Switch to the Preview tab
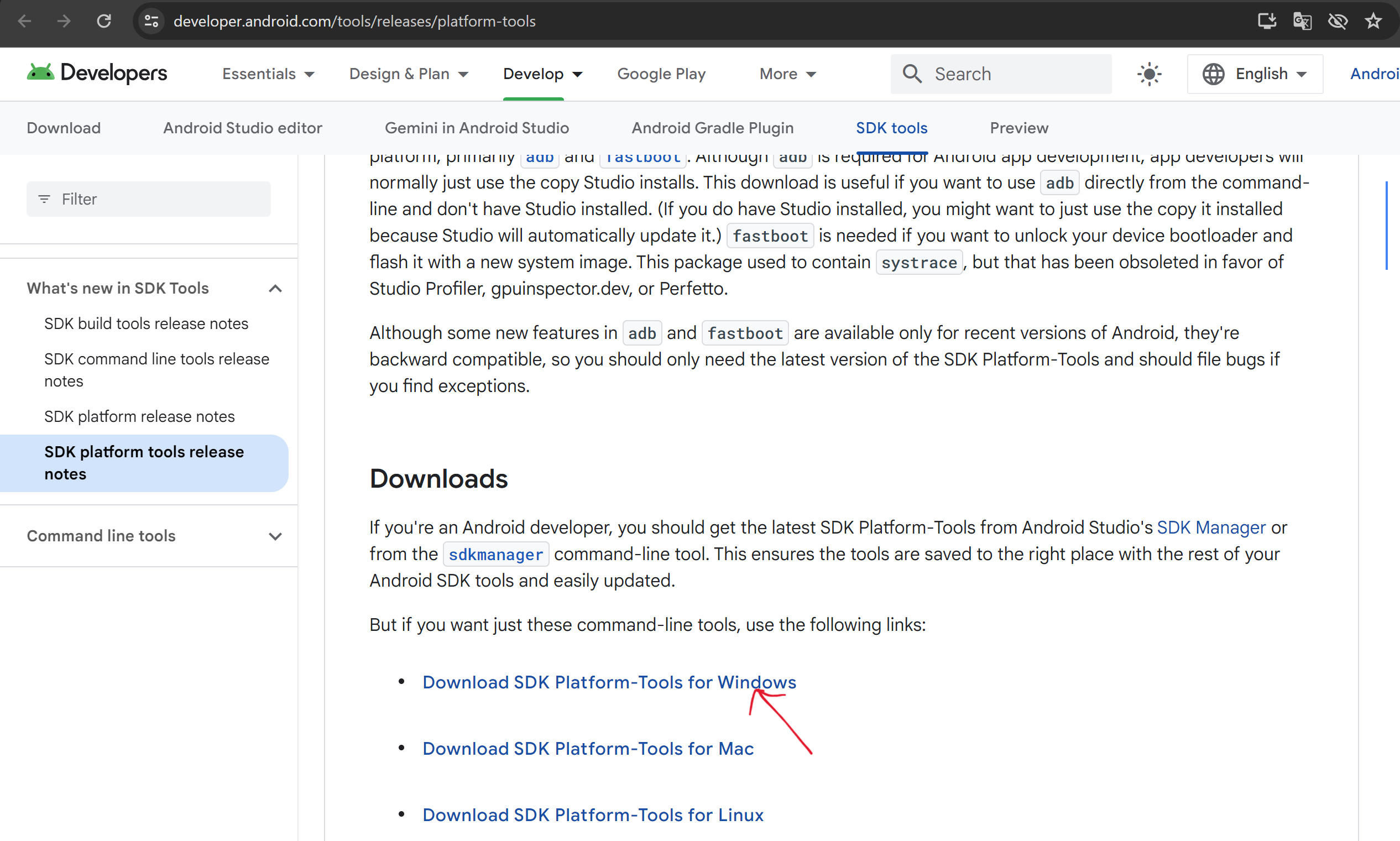Image resolution: width=1400 pixels, height=841 pixels. tap(1019, 128)
